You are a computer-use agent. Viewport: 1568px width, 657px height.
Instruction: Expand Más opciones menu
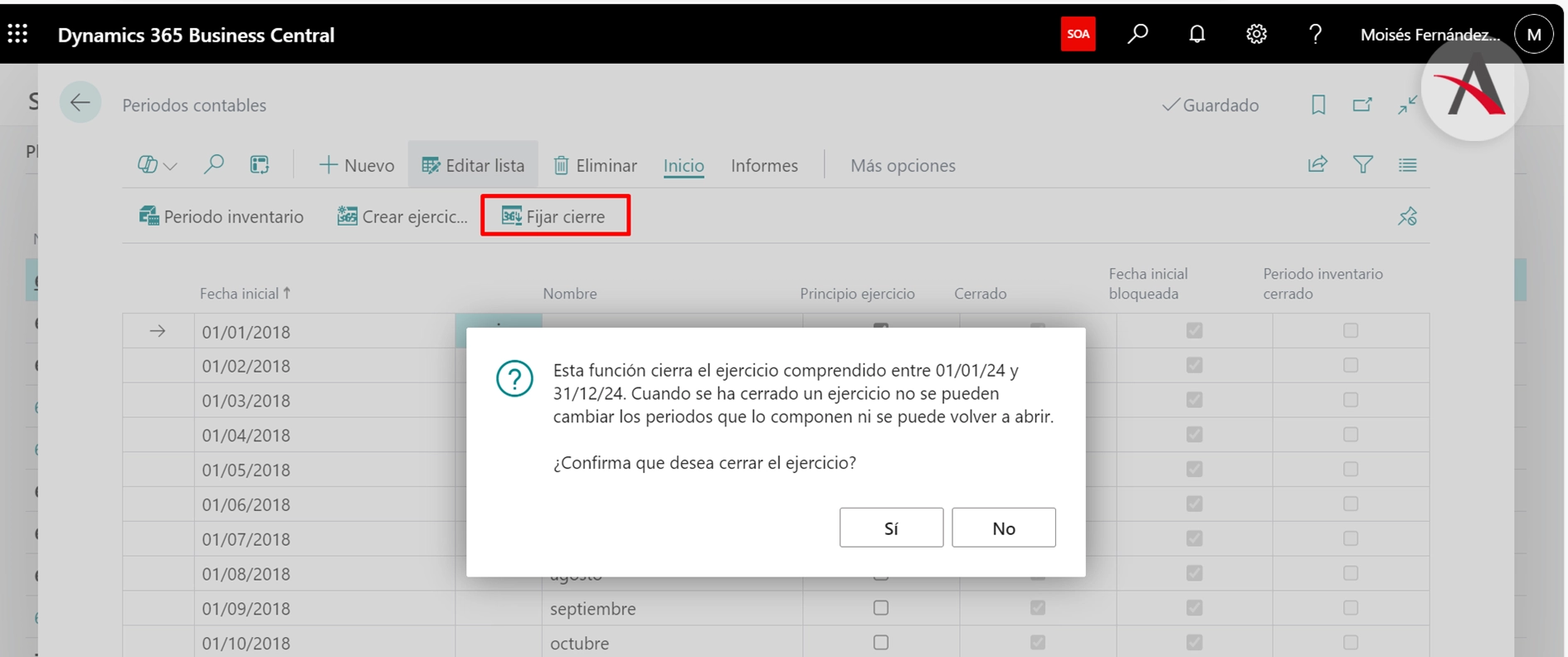(903, 165)
